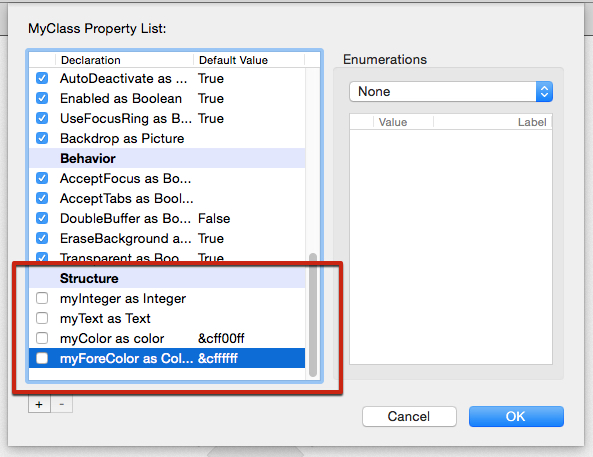
Task: Enable the myInteger as Integer checkbox
Action: (42, 298)
